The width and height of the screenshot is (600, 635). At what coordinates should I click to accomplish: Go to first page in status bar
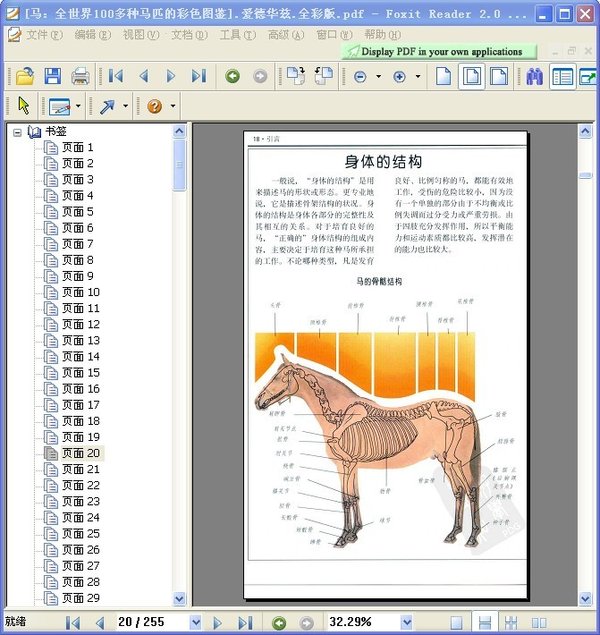tap(73, 622)
